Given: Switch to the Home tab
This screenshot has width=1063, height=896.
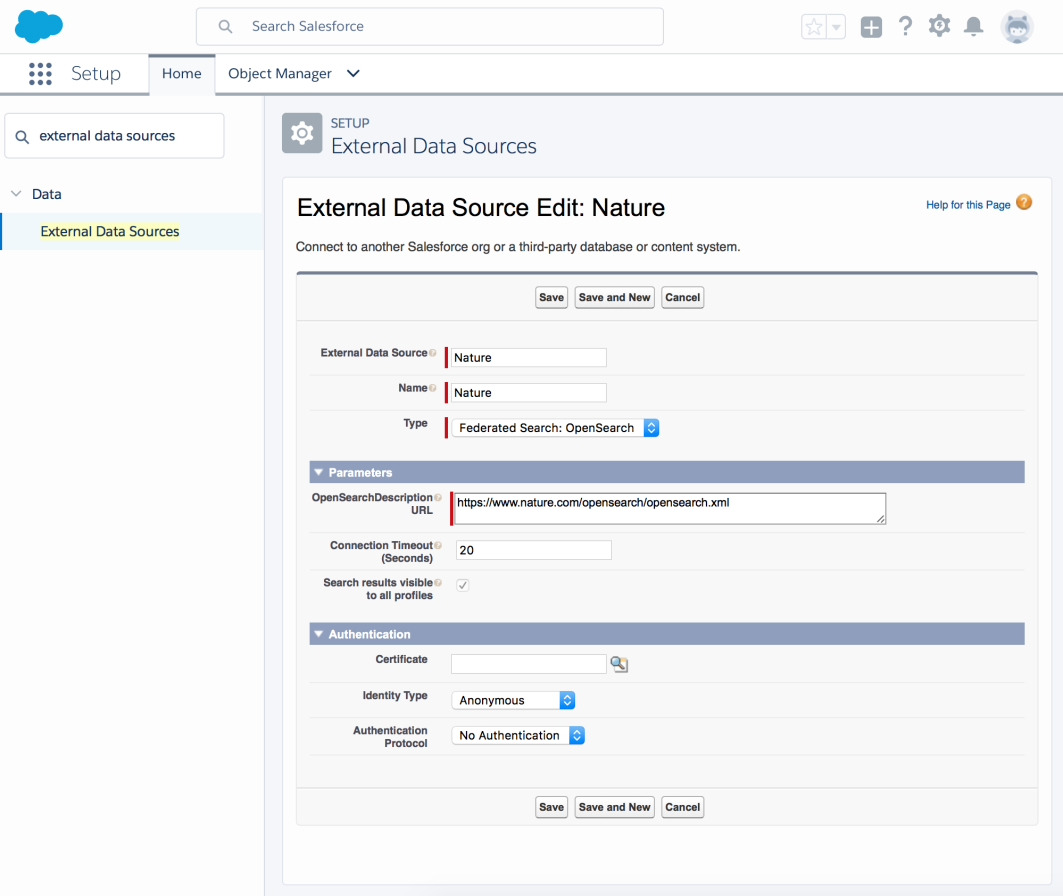Looking at the screenshot, I should (x=182, y=74).
